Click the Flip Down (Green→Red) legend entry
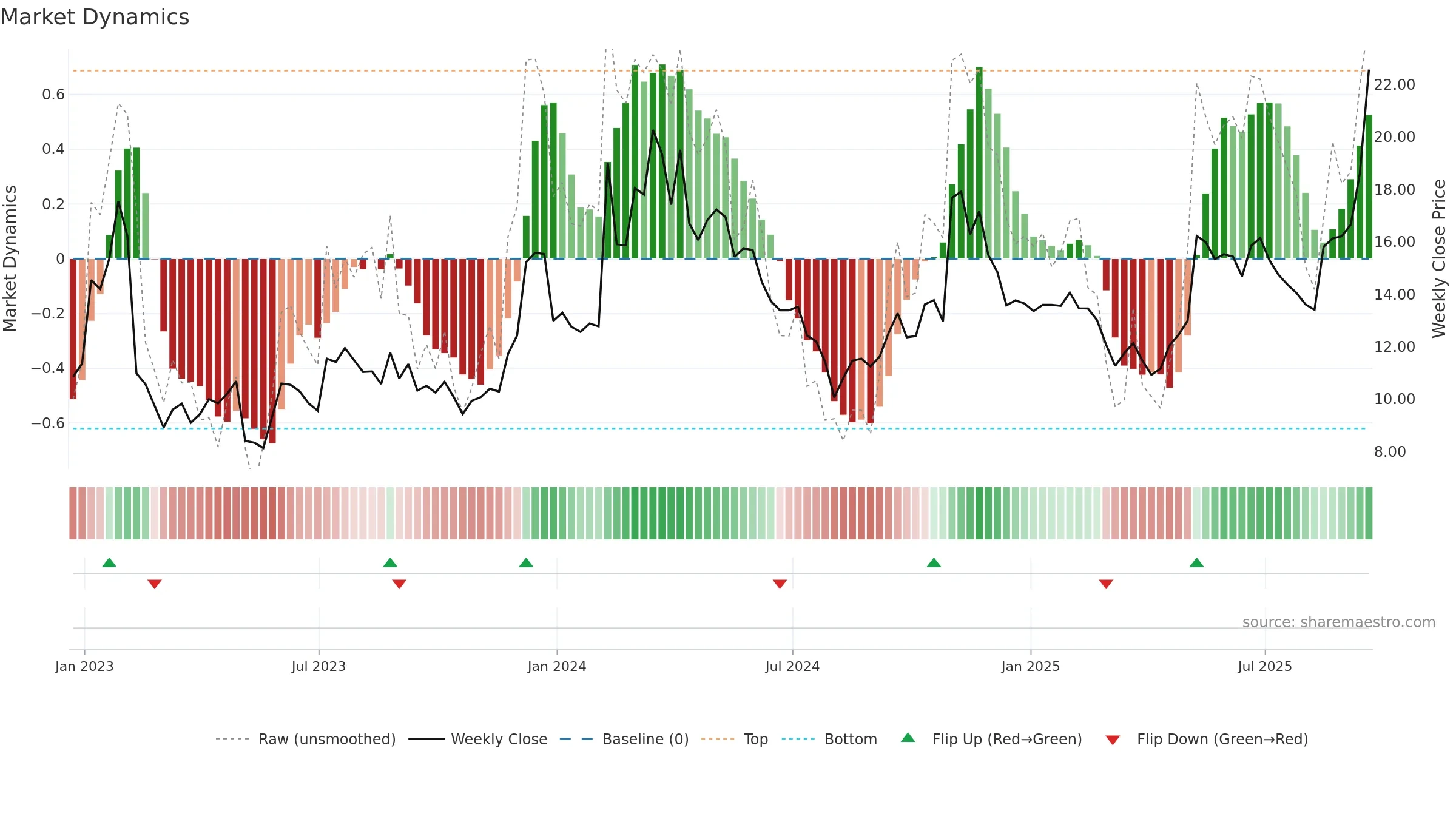1456x819 pixels. pos(1206,739)
